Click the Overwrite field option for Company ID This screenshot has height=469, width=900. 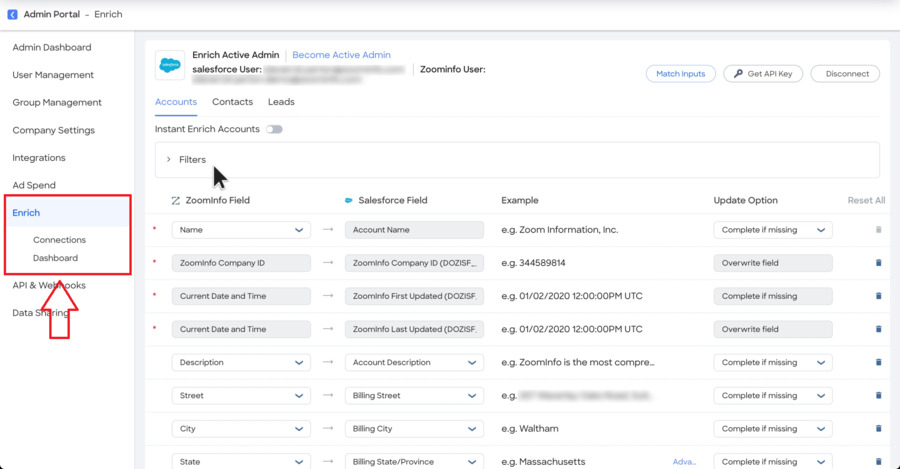coord(773,263)
